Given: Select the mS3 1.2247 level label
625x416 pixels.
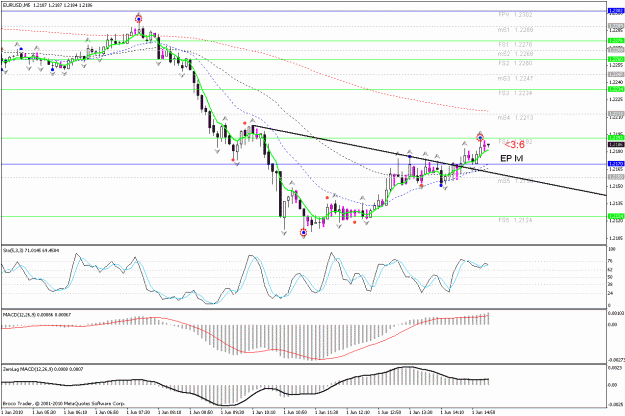Looking at the screenshot, I should coord(515,78).
